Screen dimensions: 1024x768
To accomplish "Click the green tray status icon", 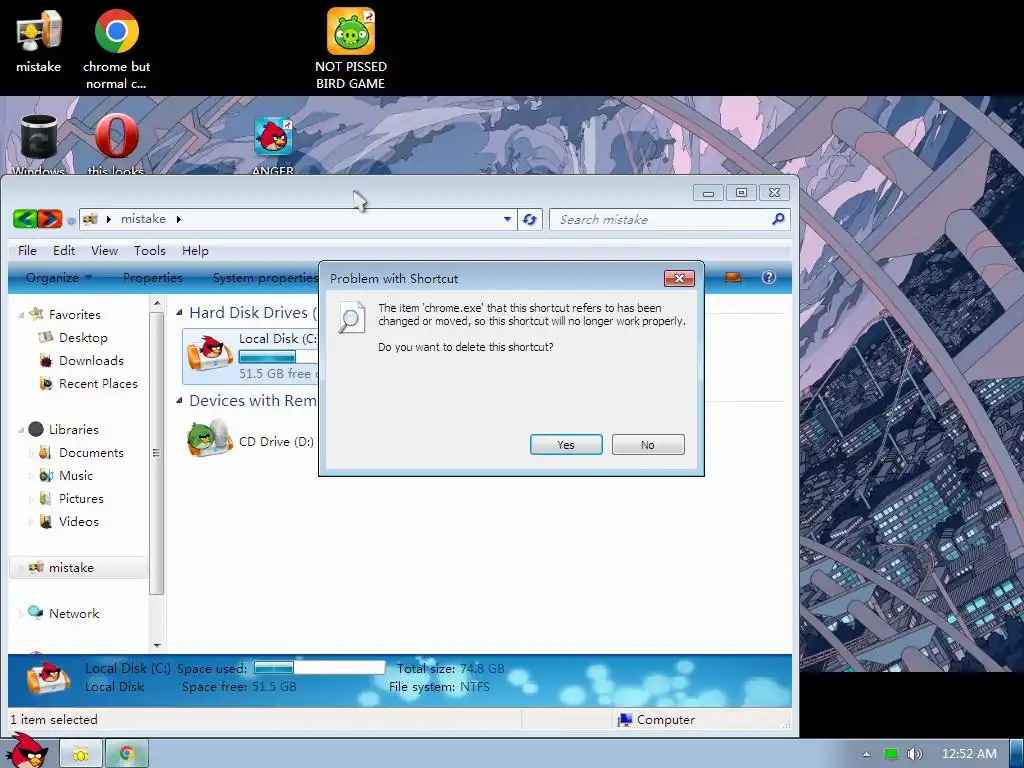I will tap(891, 754).
